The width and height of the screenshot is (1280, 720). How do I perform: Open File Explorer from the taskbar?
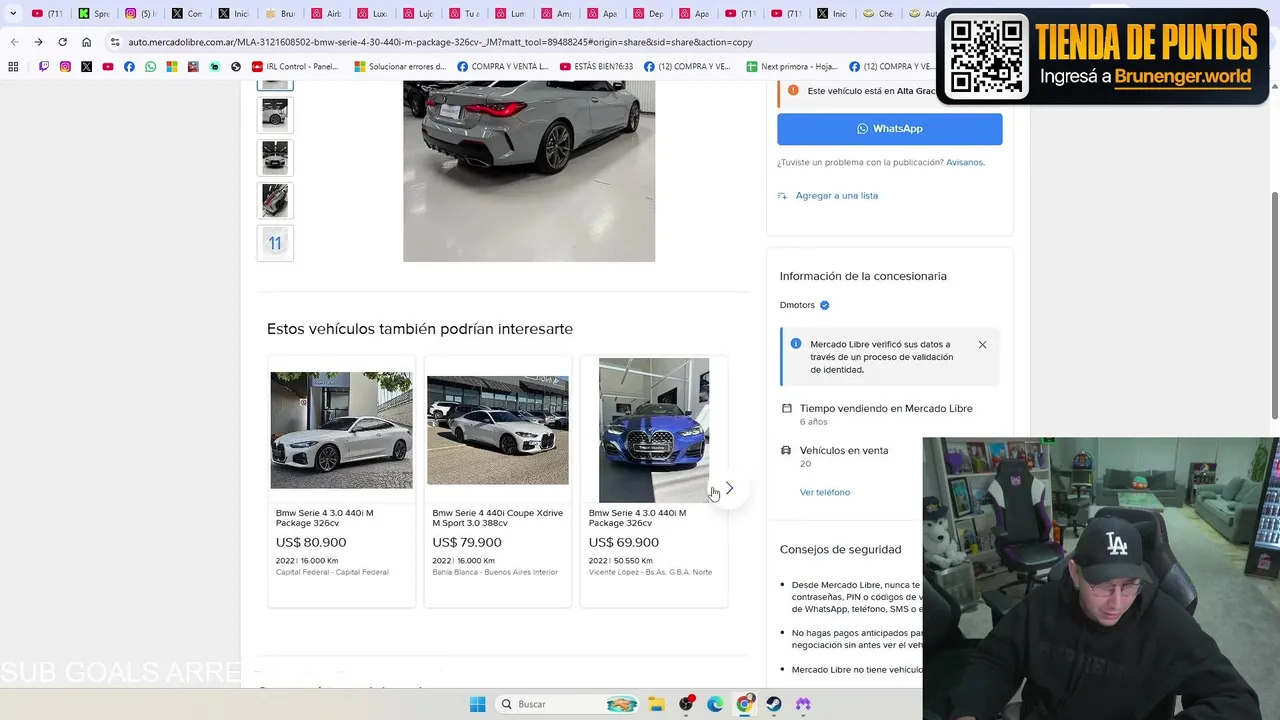click(x=656, y=704)
